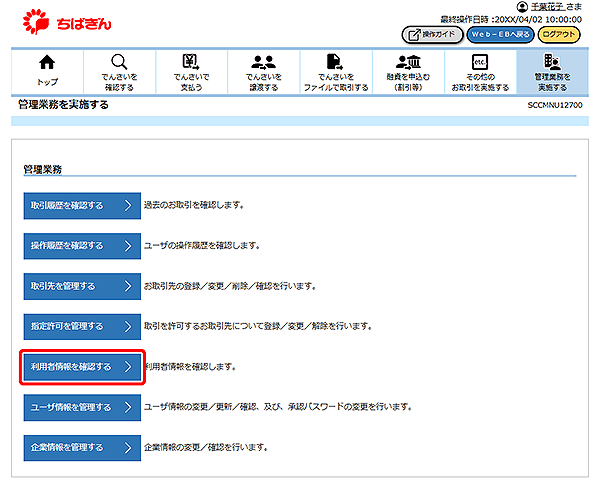Click the ちばぎん logo
This screenshot has width=600, height=489.
tap(67, 22)
